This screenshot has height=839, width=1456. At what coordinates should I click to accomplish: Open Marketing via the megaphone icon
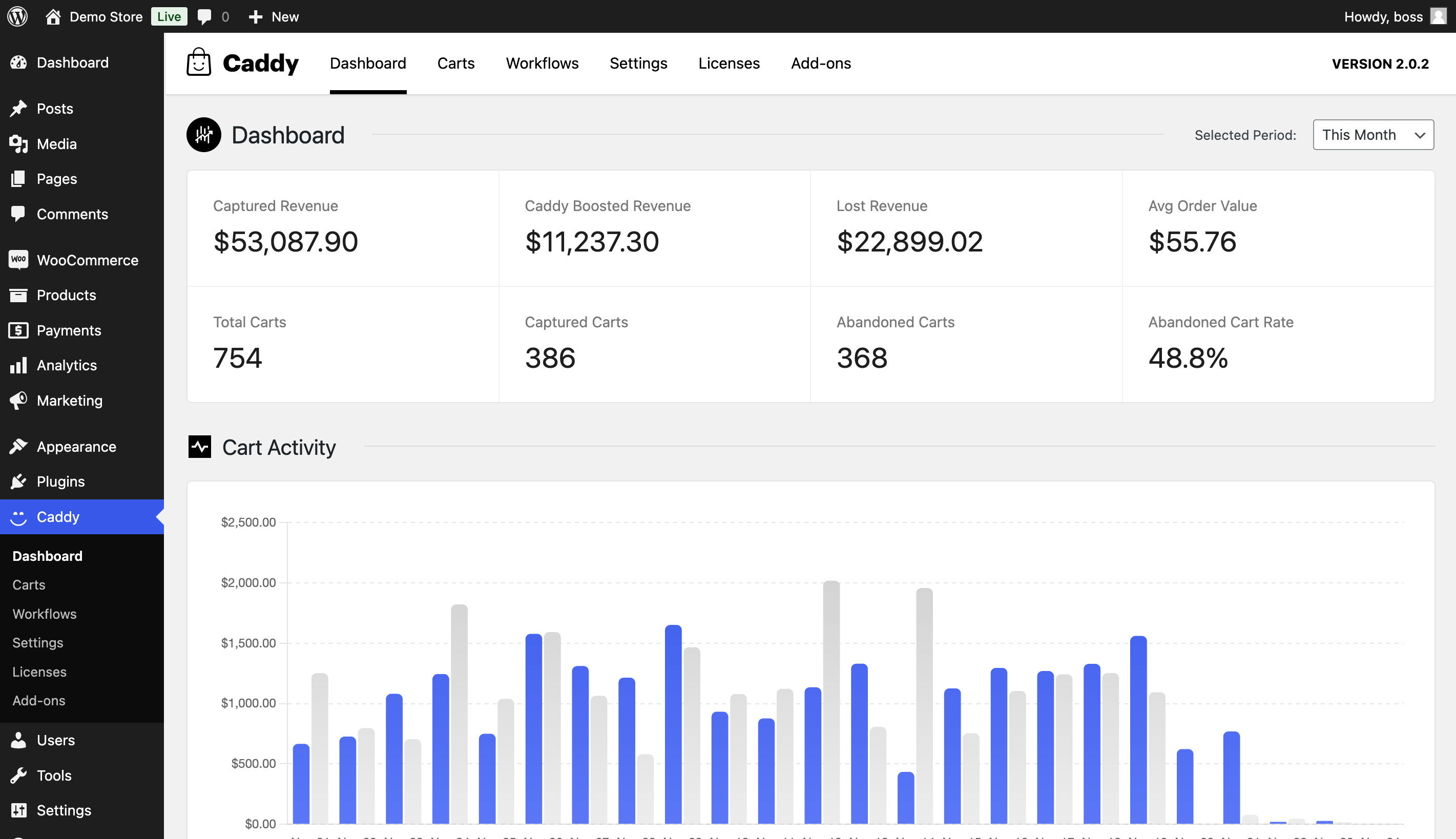pos(18,401)
